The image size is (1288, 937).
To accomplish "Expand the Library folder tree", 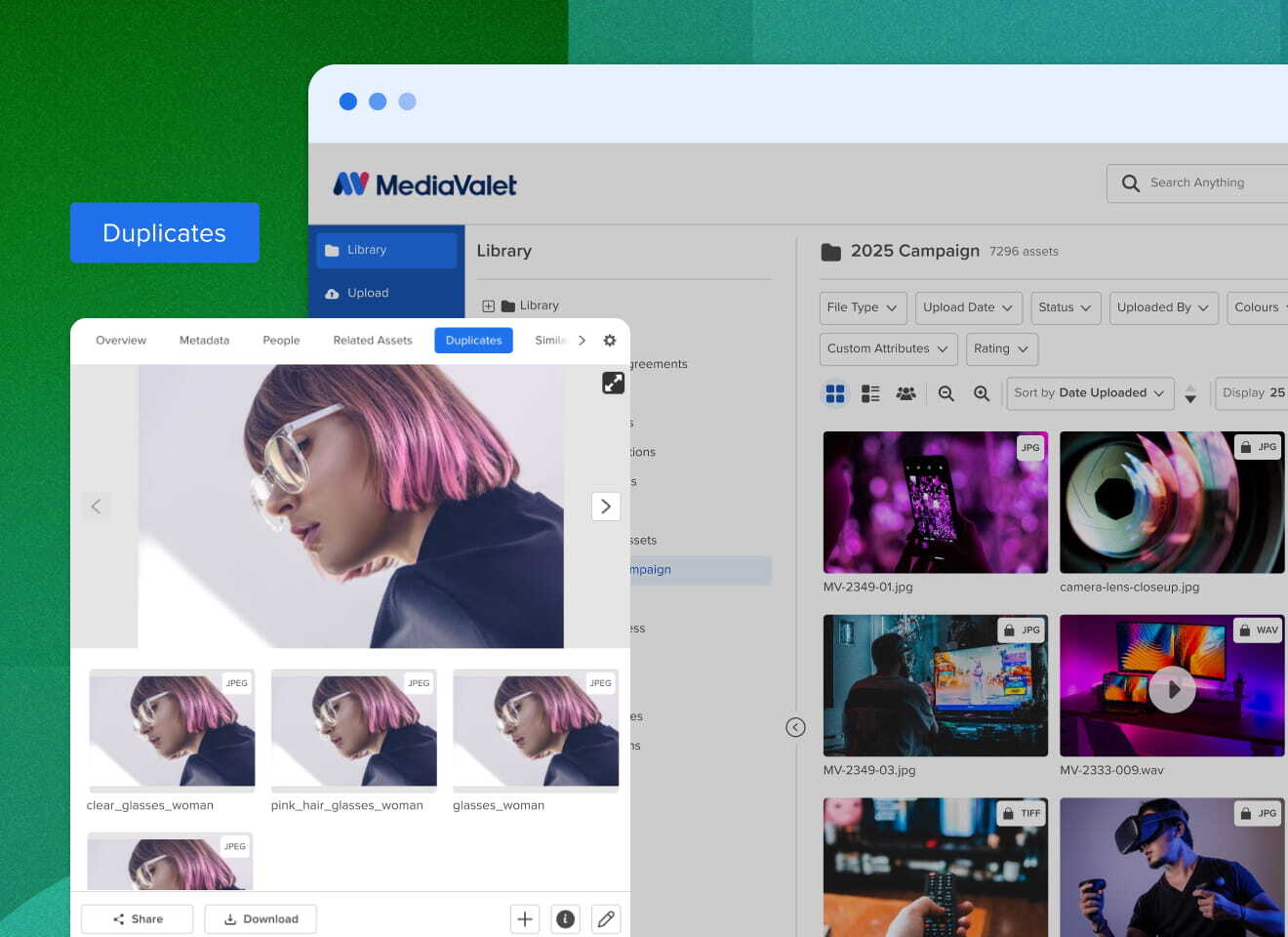I will [488, 305].
